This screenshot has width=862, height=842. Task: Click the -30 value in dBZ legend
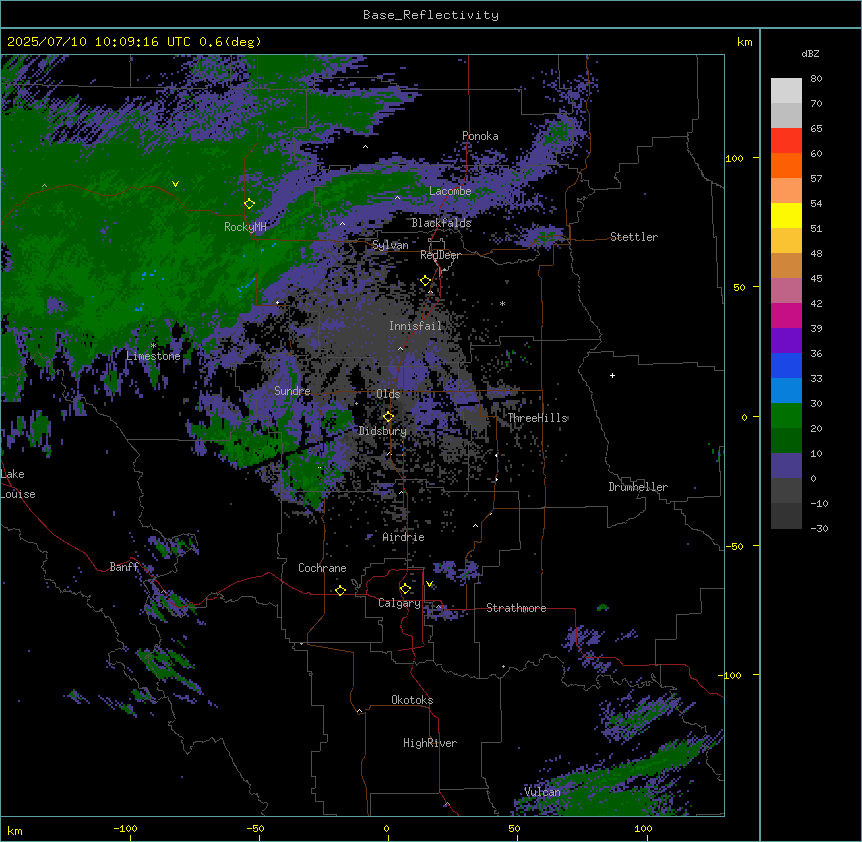pyautogui.click(x=819, y=529)
